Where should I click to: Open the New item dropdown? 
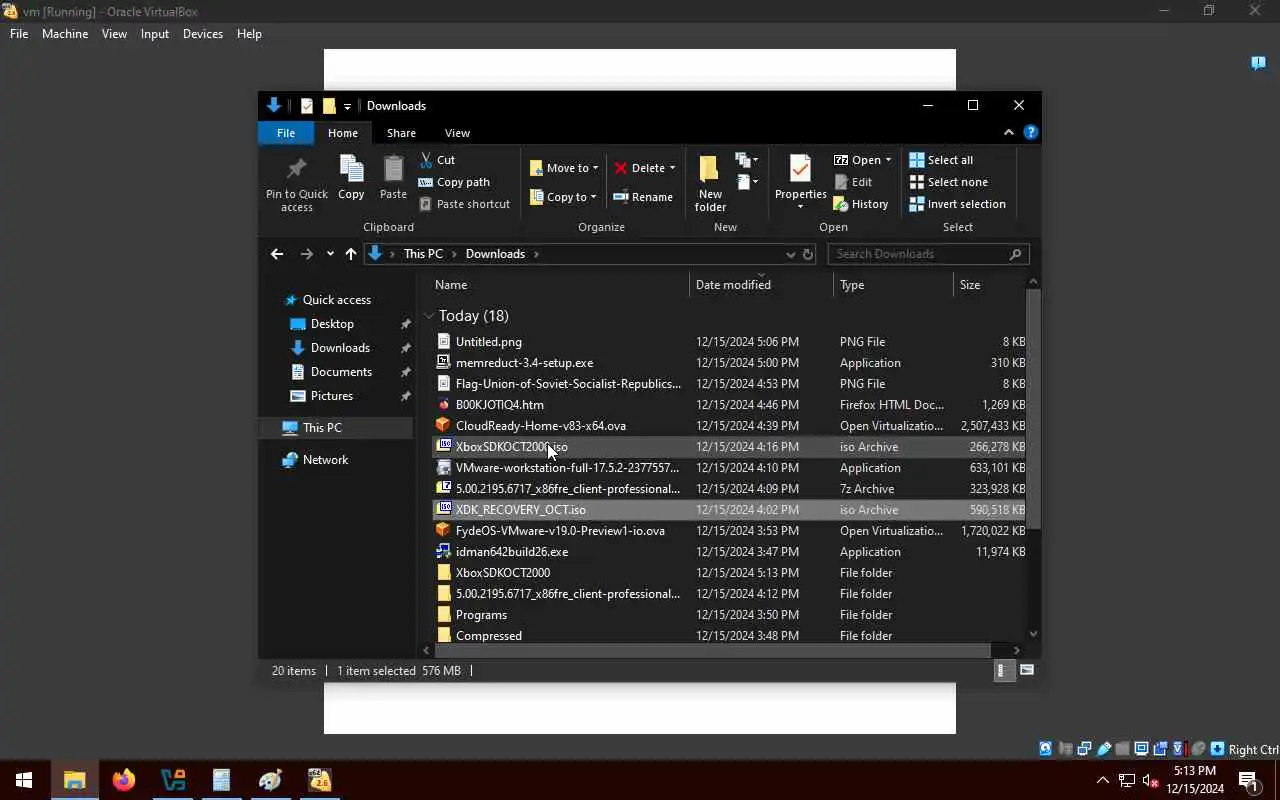747,160
